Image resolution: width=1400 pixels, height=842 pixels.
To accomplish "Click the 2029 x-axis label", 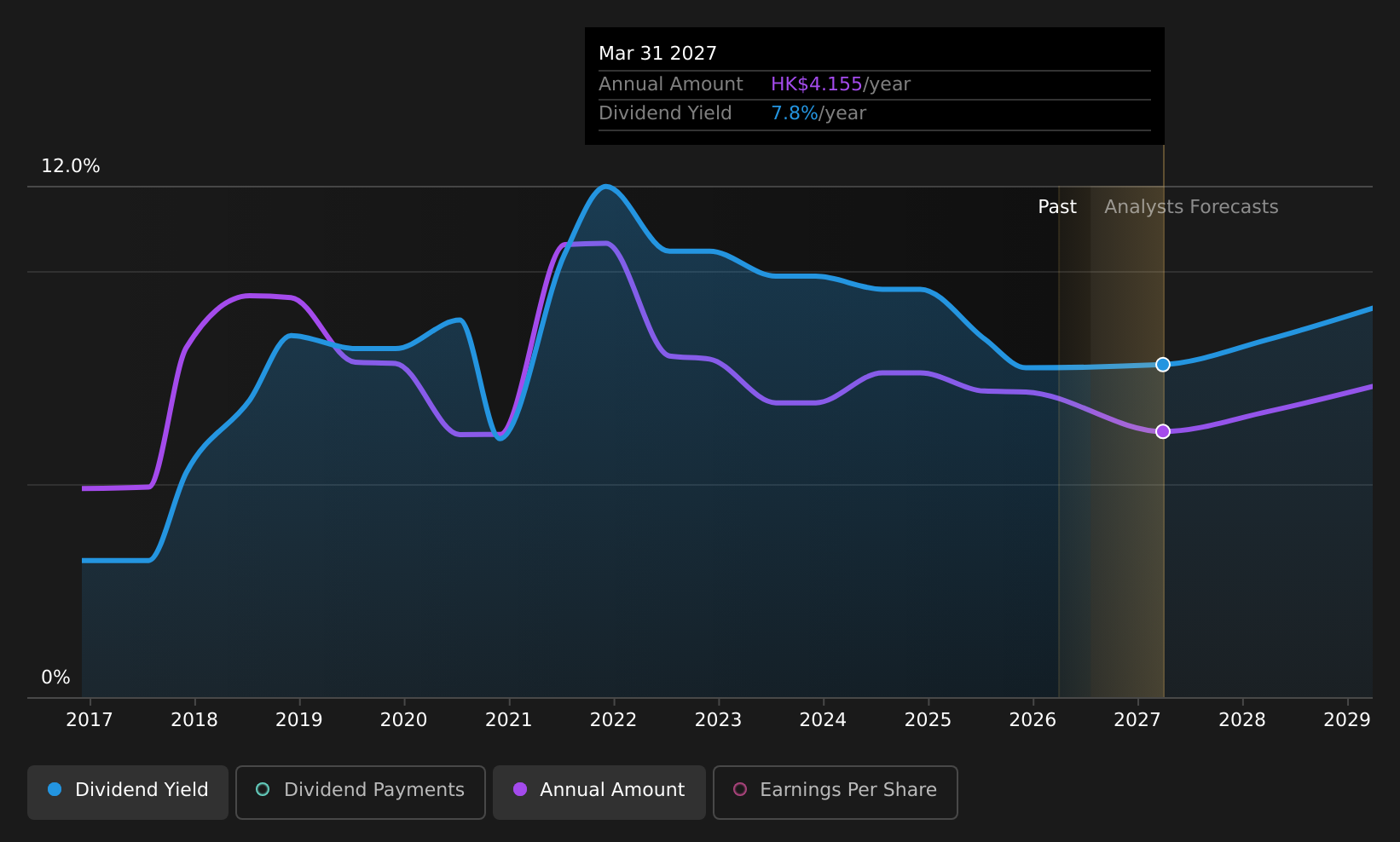I will 1347,720.
